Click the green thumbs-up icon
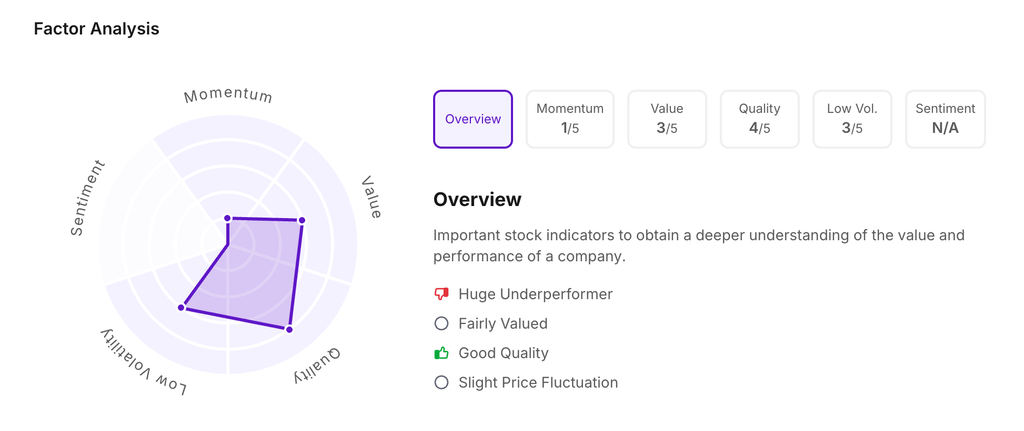 [x=441, y=353]
